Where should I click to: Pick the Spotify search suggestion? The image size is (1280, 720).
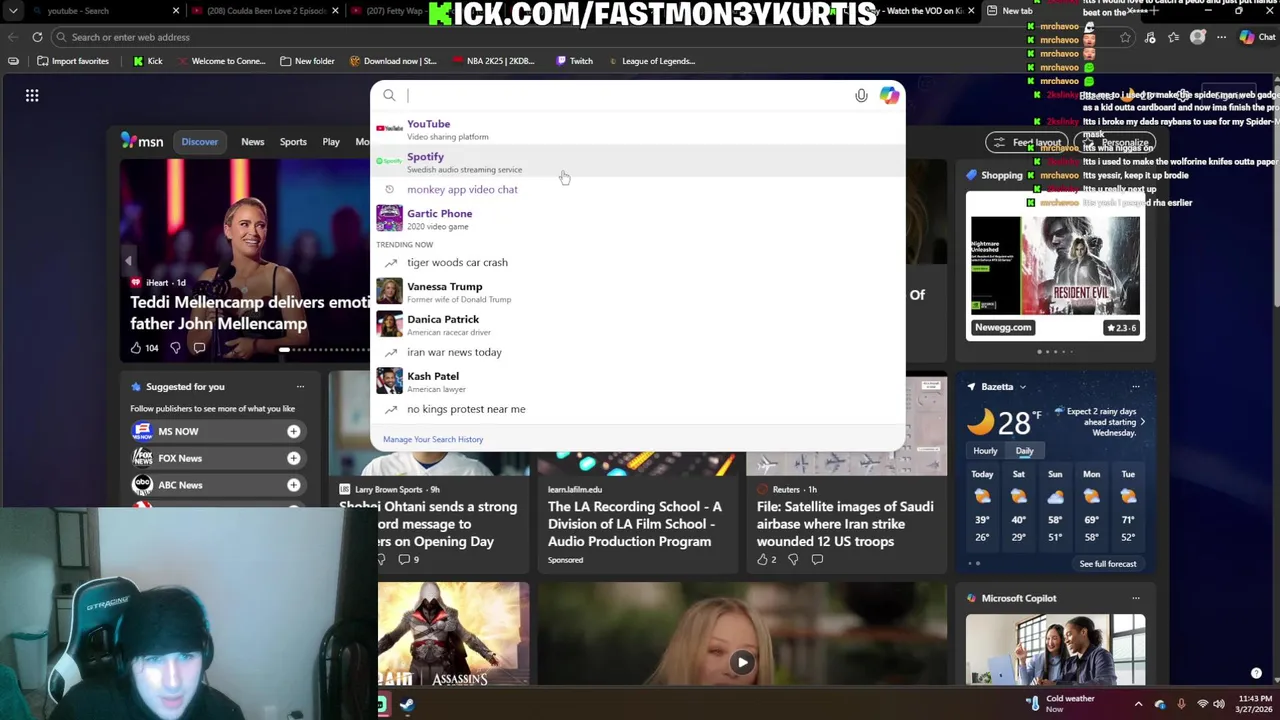(x=637, y=162)
